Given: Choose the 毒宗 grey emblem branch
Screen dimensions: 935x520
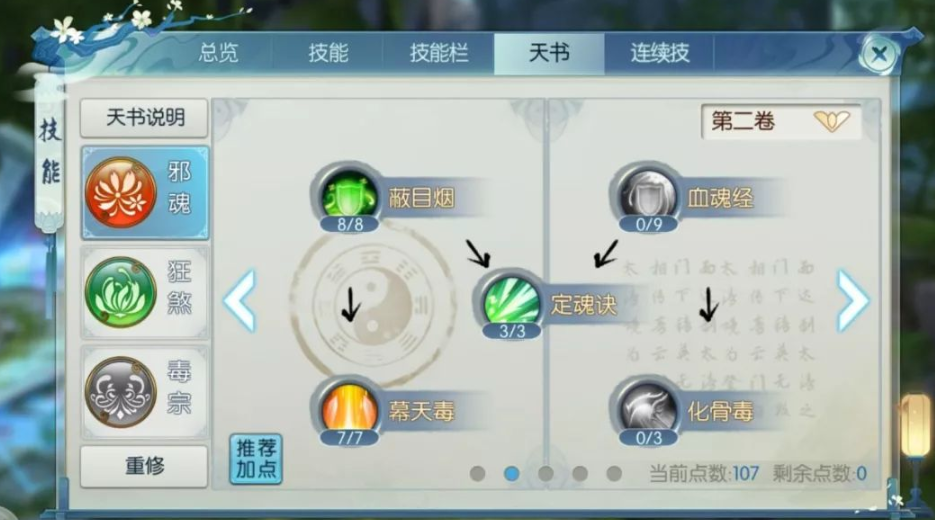Looking at the screenshot, I should tap(145, 391).
